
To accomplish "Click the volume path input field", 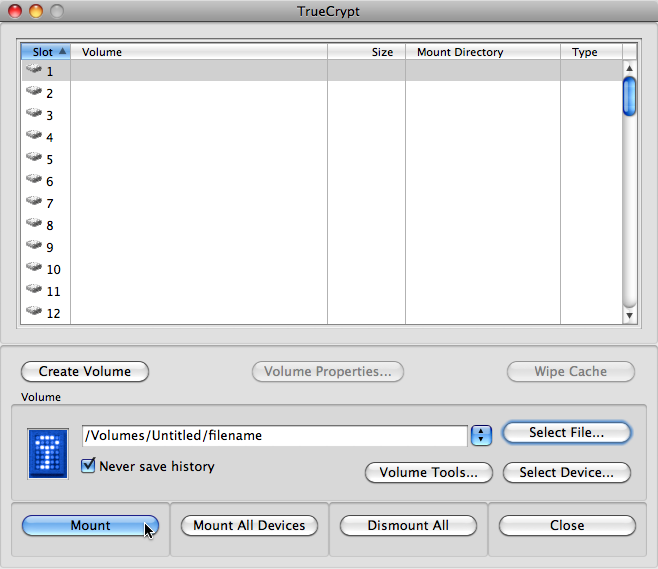I will [x=275, y=436].
